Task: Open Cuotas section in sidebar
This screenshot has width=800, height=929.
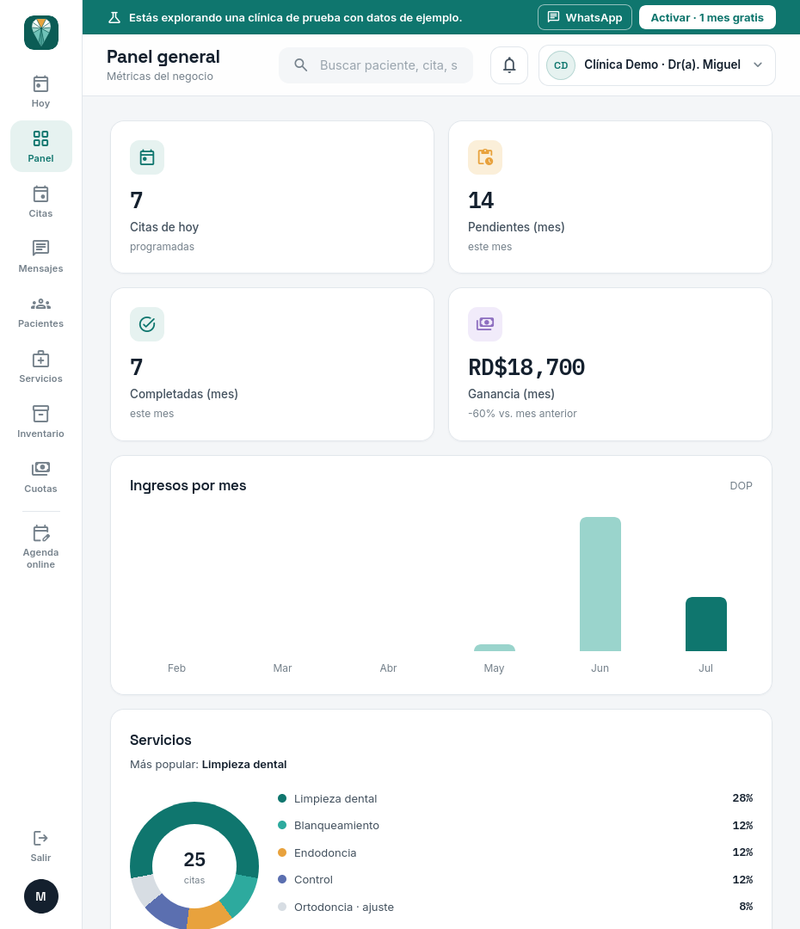Action: coord(41,477)
